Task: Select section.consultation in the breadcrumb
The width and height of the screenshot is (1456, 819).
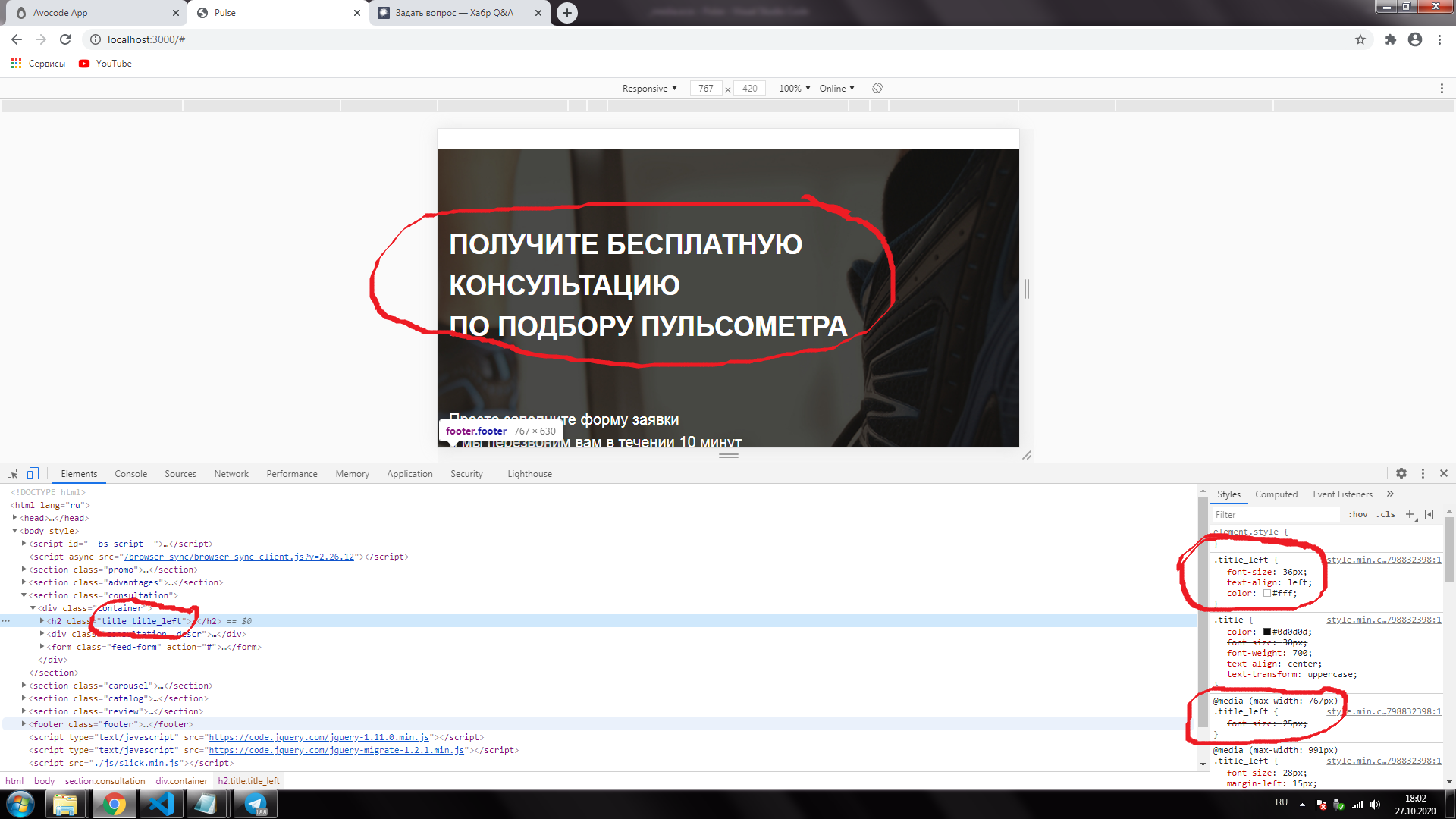Action: [x=105, y=781]
